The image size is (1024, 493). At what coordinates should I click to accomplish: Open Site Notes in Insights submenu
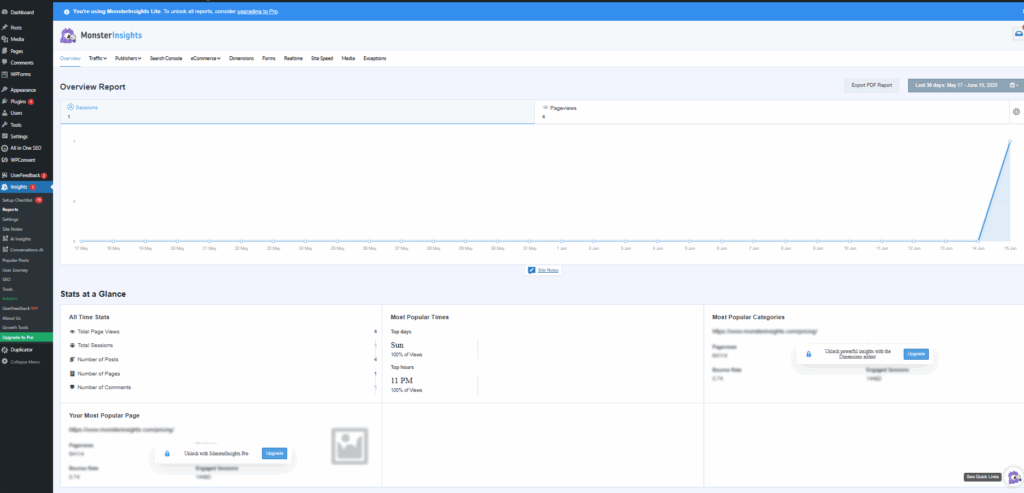12,229
